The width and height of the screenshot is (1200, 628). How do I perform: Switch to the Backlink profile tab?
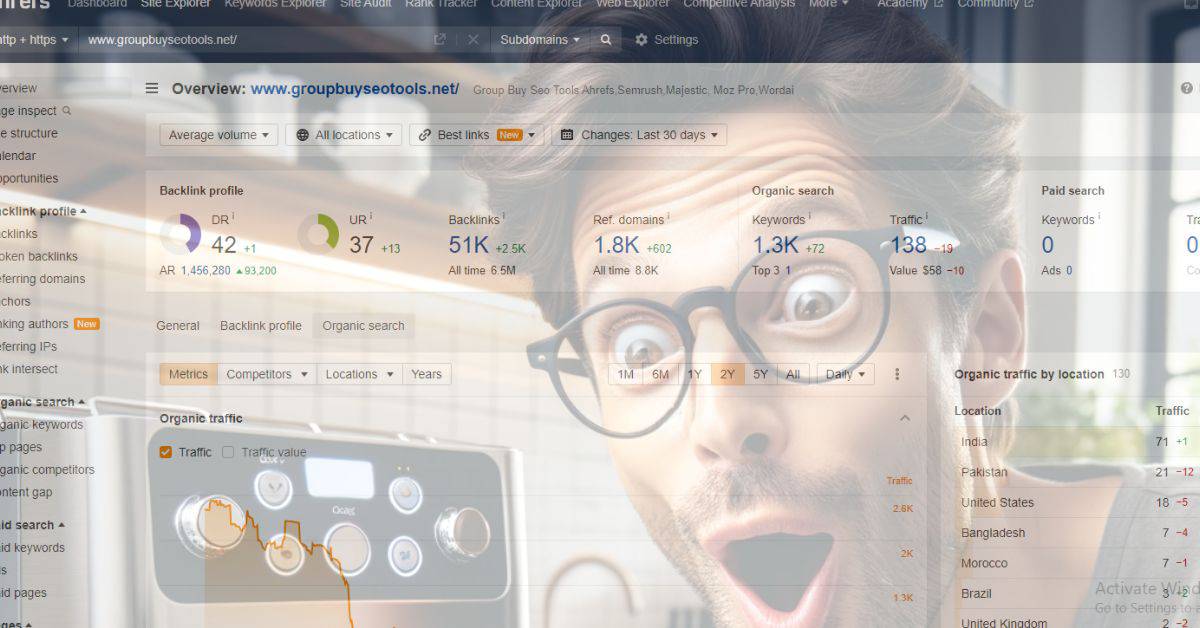(x=260, y=326)
